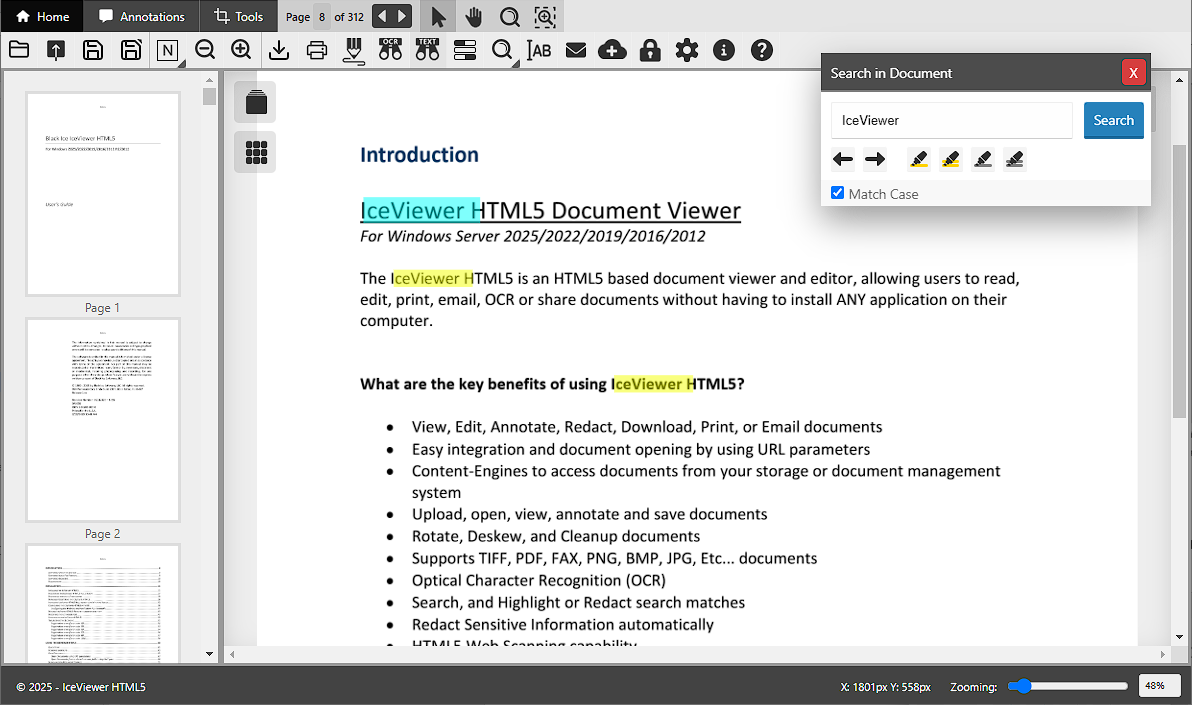Go to the previous page
This screenshot has height=705, width=1192.
[x=382, y=16]
